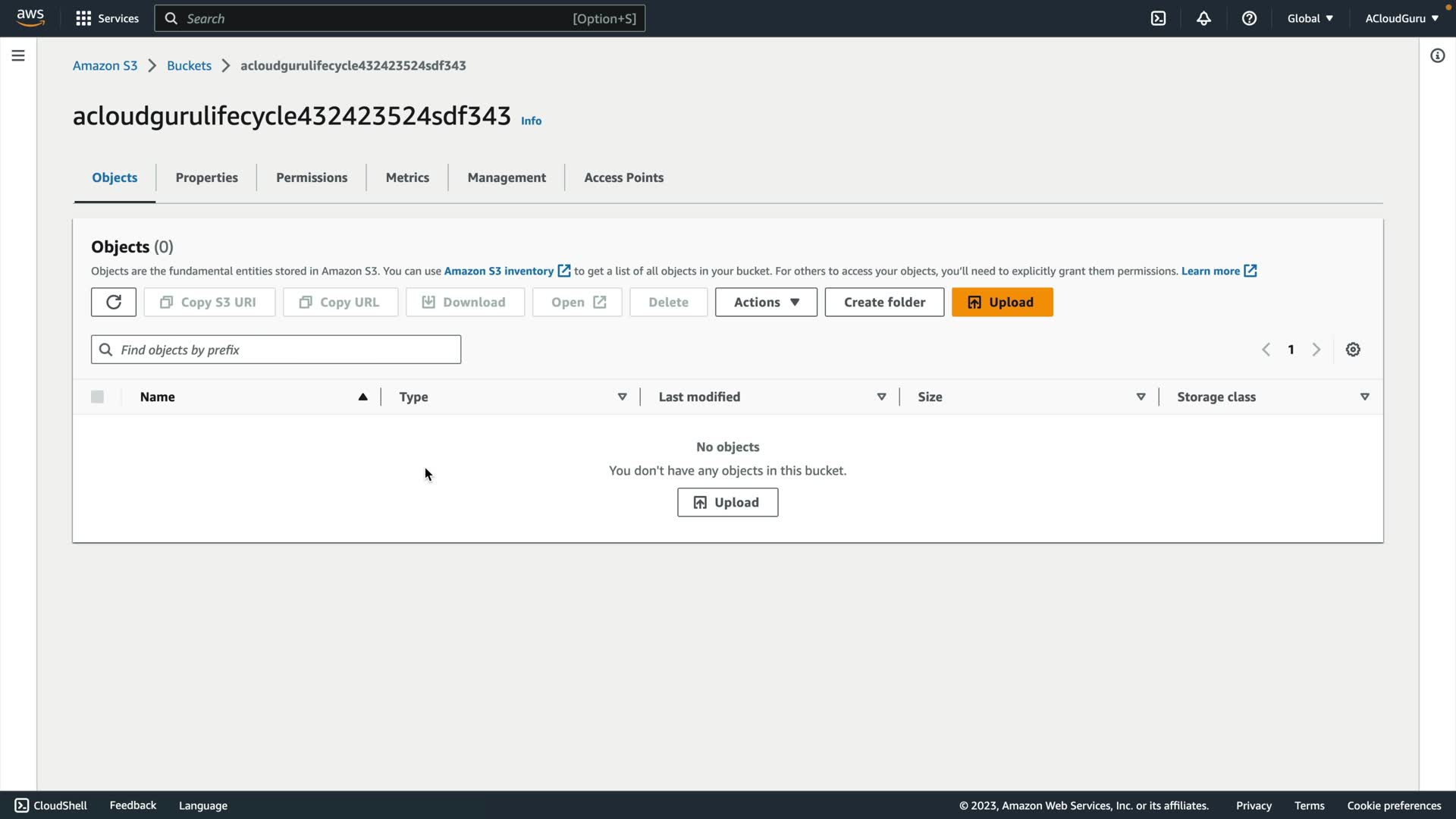
Task: Open the CloudShell icon in top bar
Action: (1158, 18)
